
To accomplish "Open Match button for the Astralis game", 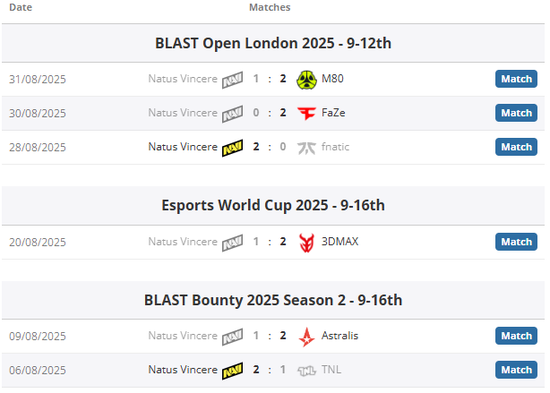I will click(x=516, y=336).
